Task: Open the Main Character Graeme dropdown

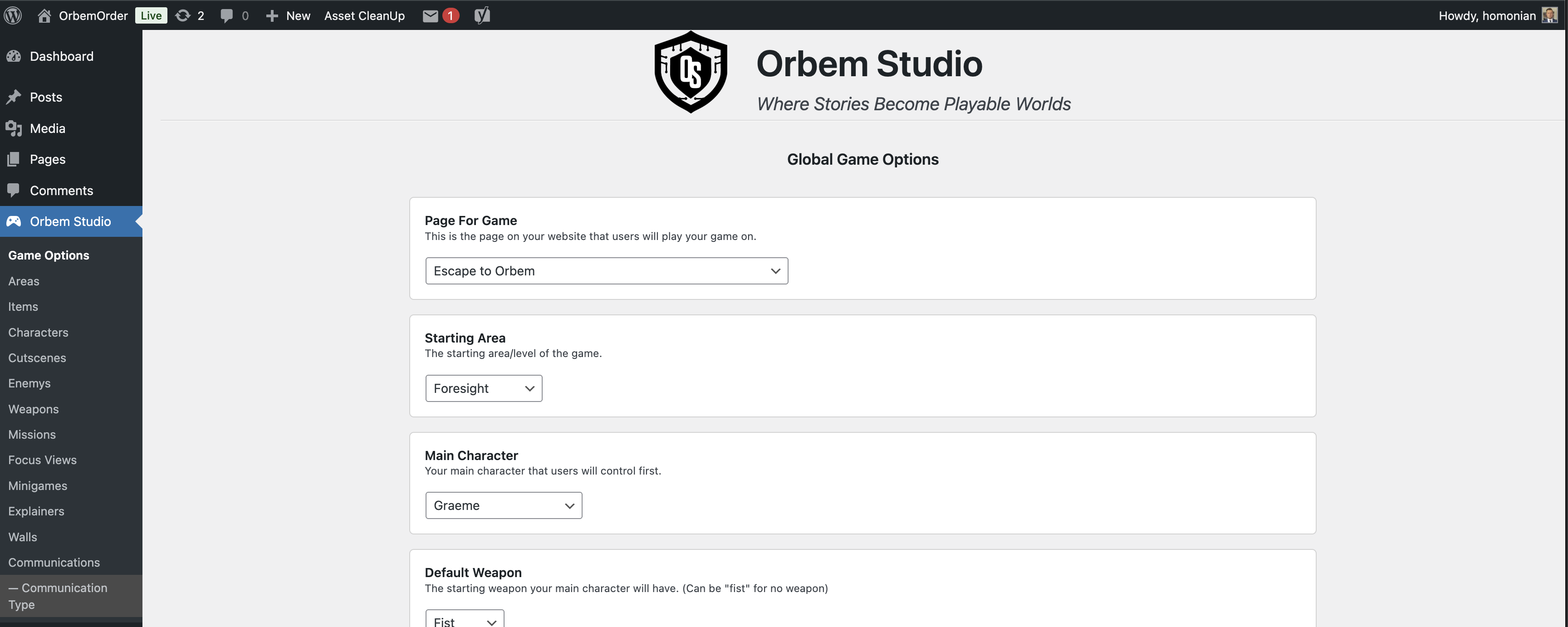Action: (x=504, y=505)
